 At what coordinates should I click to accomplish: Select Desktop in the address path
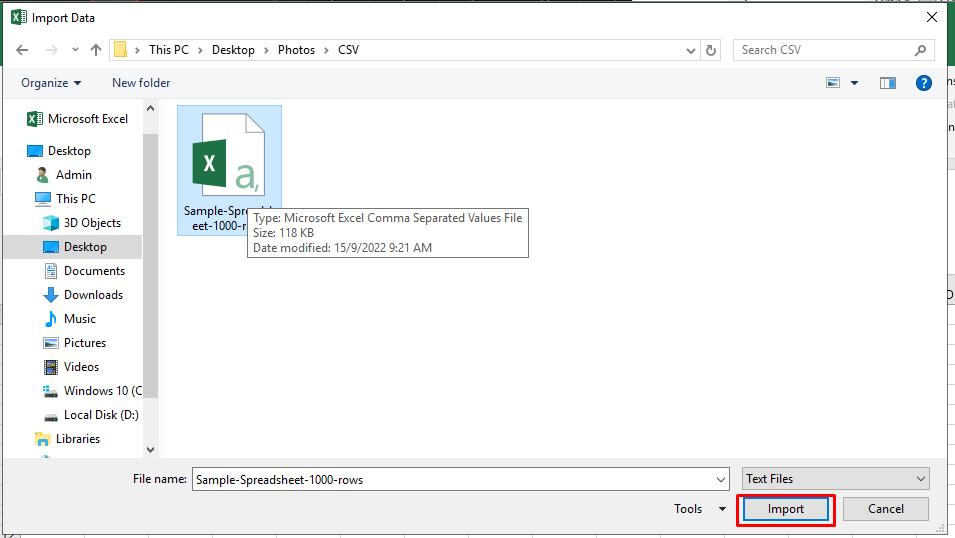[x=233, y=50]
